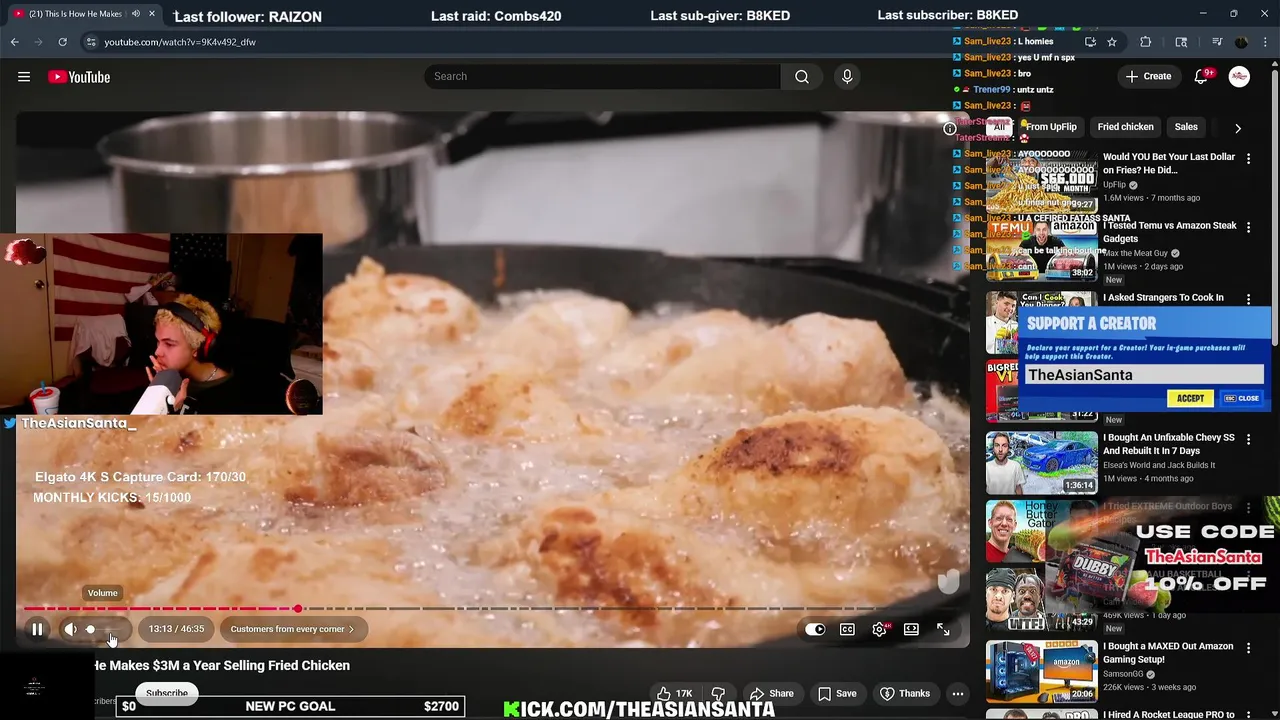Click the Create button
This screenshot has height=720, width=1280.
1148,76
